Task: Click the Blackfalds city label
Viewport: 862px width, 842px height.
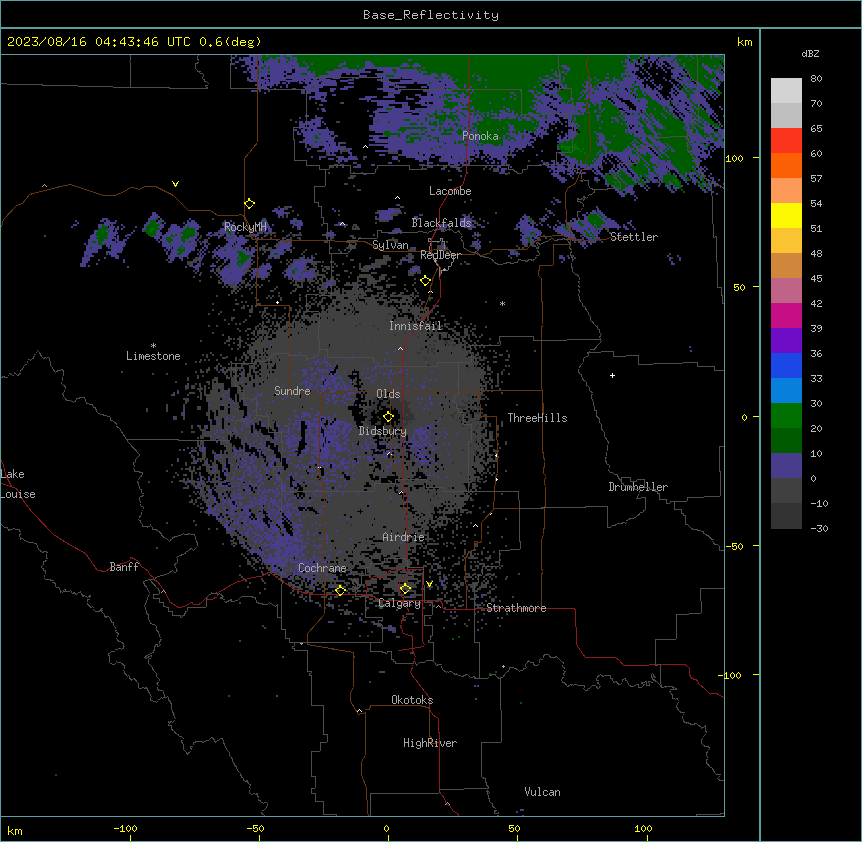Action: click(441, 223)
